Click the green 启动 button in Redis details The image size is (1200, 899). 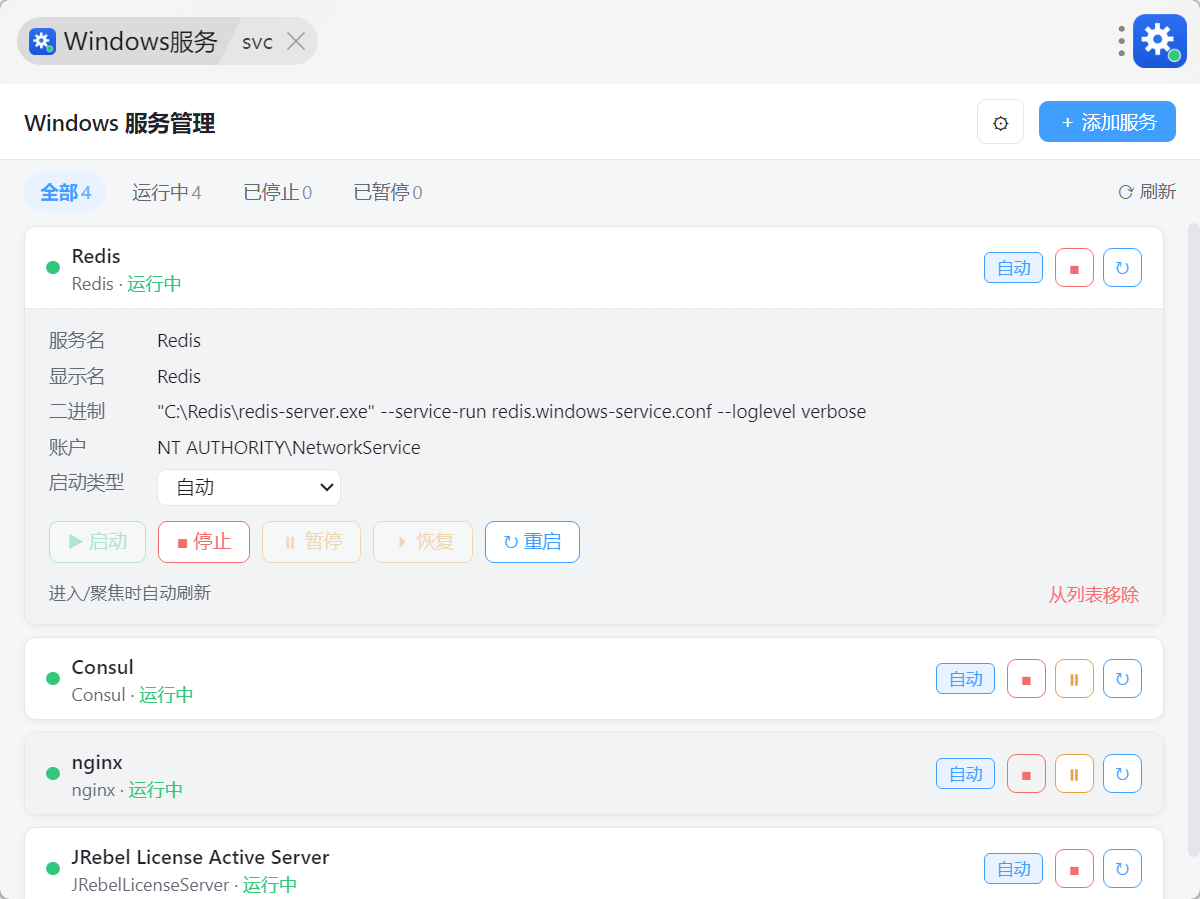pos(97,542)
